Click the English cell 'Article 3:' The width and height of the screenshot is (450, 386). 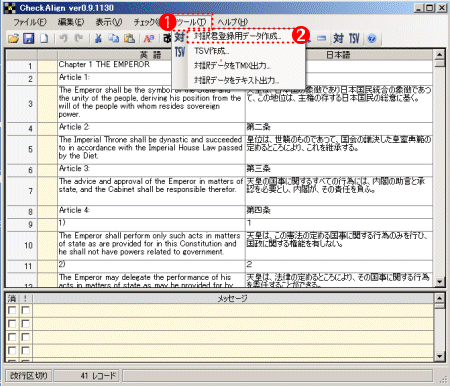coord(151,170)
